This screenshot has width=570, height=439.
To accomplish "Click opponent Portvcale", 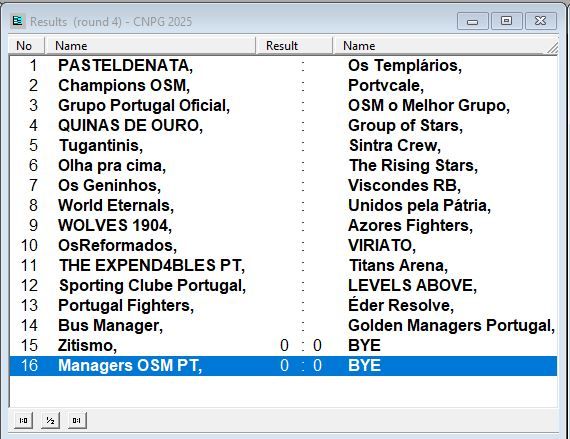I will (x=386, y=85).
